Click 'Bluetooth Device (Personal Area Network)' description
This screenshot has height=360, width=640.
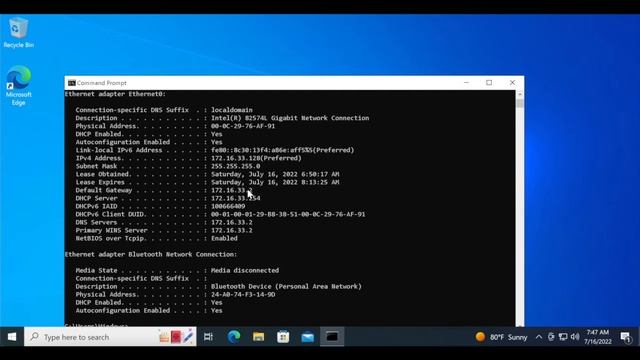click(x=286, y=287)
